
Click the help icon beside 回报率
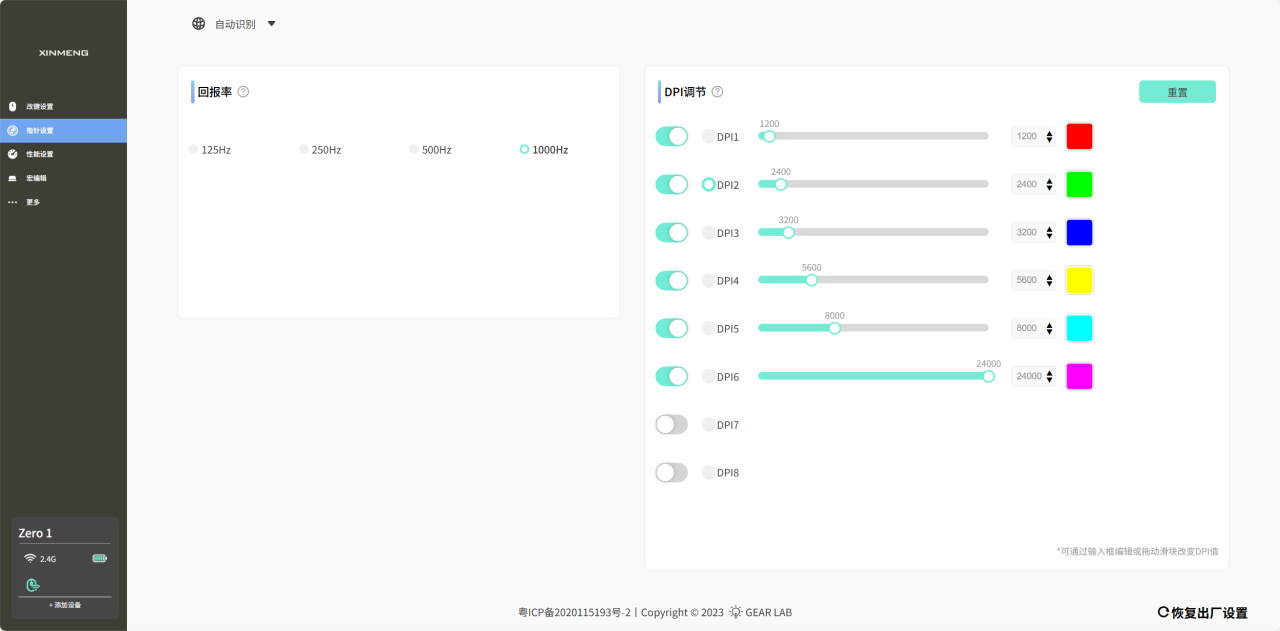click(243, 92)
